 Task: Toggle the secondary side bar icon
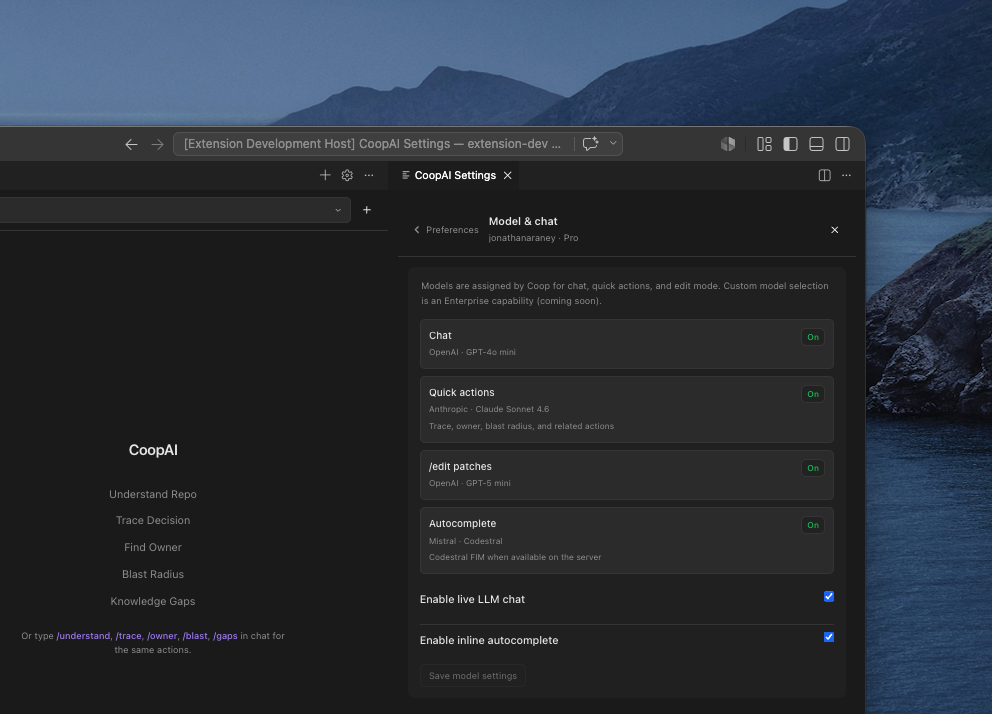pos(842,144)
